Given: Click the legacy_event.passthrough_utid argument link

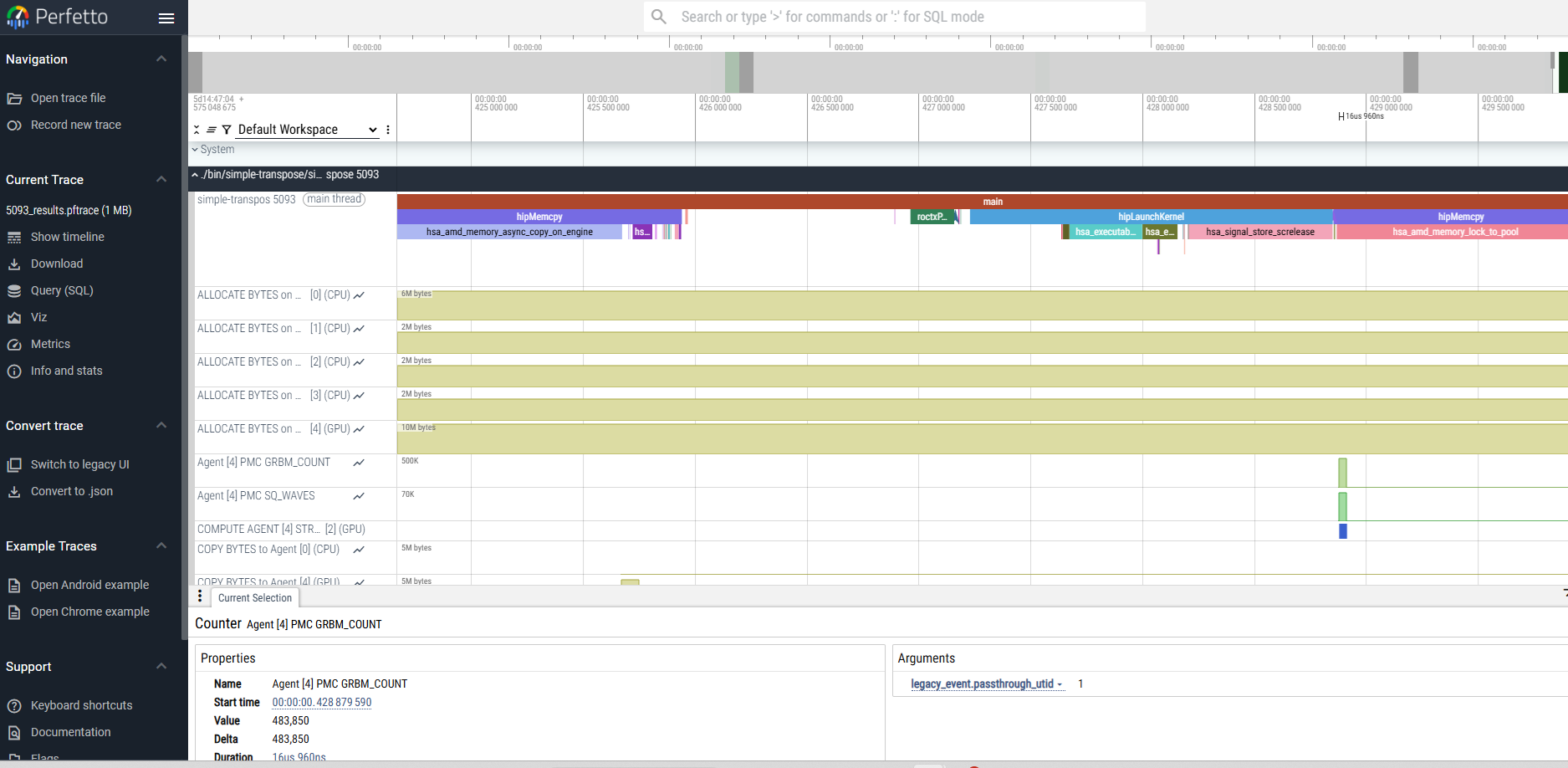Looking at the screenshot, I should (982, 684).
